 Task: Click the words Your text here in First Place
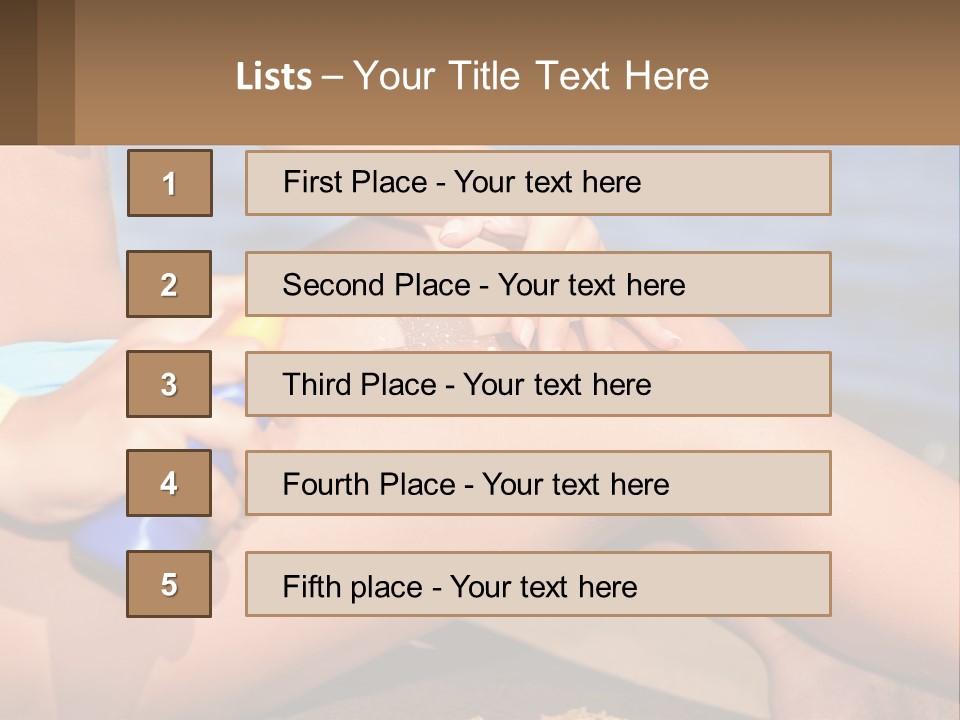pos(547,182)
